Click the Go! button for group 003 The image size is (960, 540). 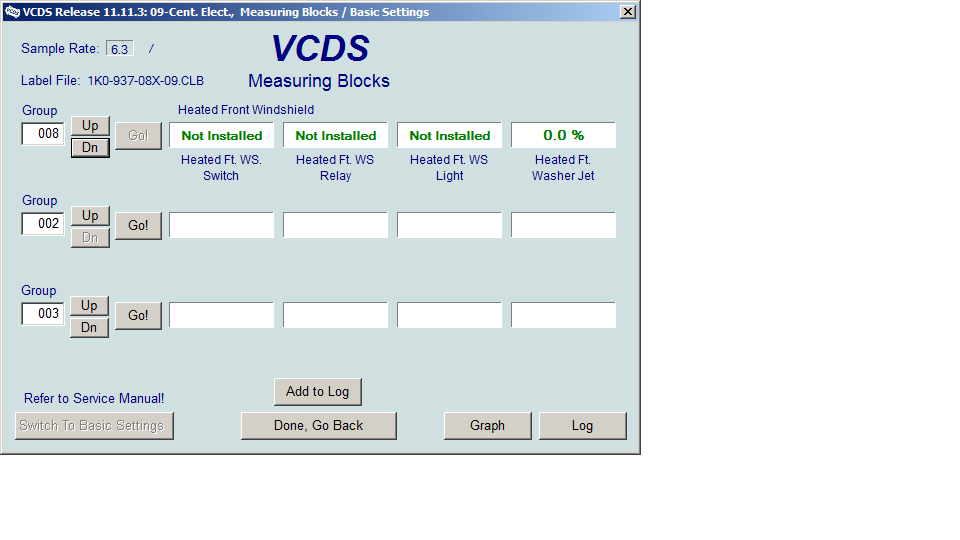[x=138, y=315]
